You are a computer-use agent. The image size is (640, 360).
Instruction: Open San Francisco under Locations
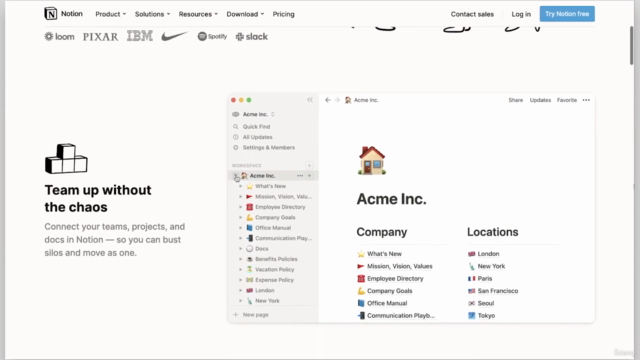(493, 291)
